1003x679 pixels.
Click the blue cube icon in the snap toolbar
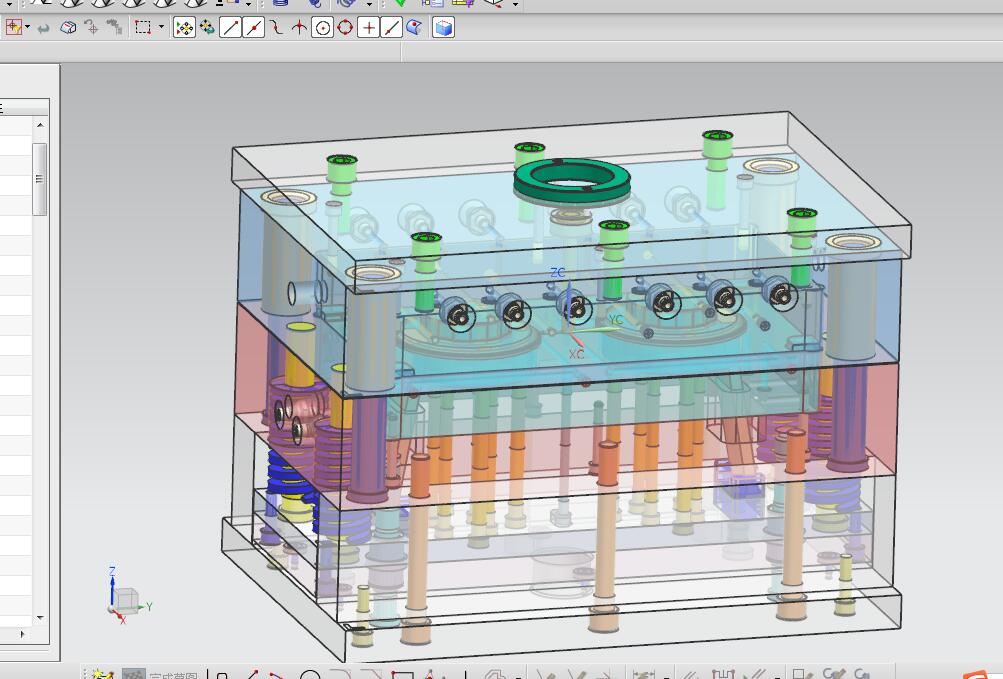(443, 28)
